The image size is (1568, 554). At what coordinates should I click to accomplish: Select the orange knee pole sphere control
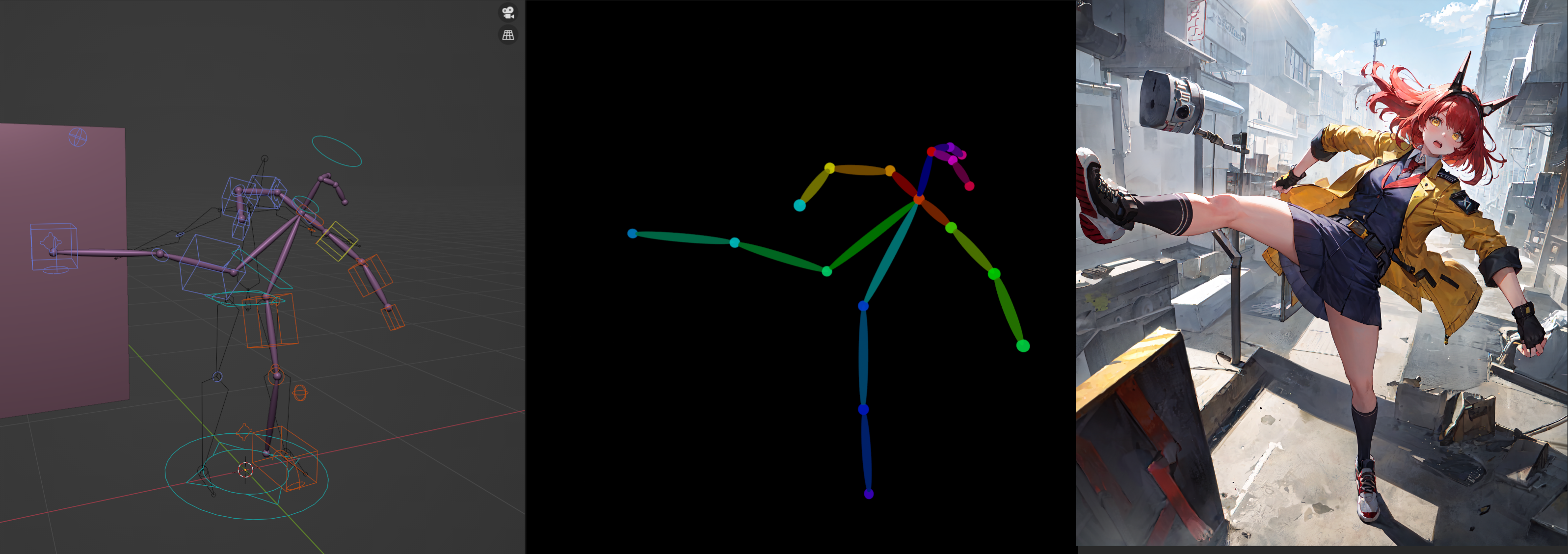tap(300, 393)
